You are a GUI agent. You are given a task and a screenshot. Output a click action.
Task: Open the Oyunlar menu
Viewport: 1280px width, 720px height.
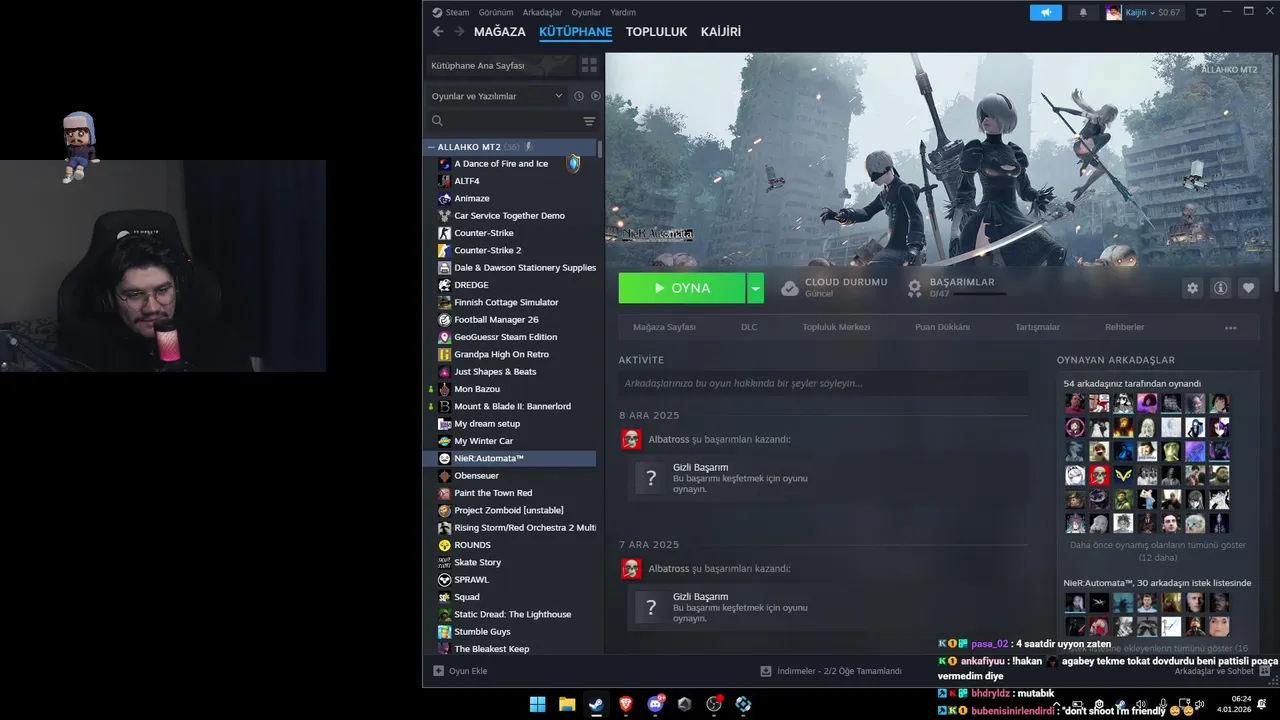click(586, 12)
